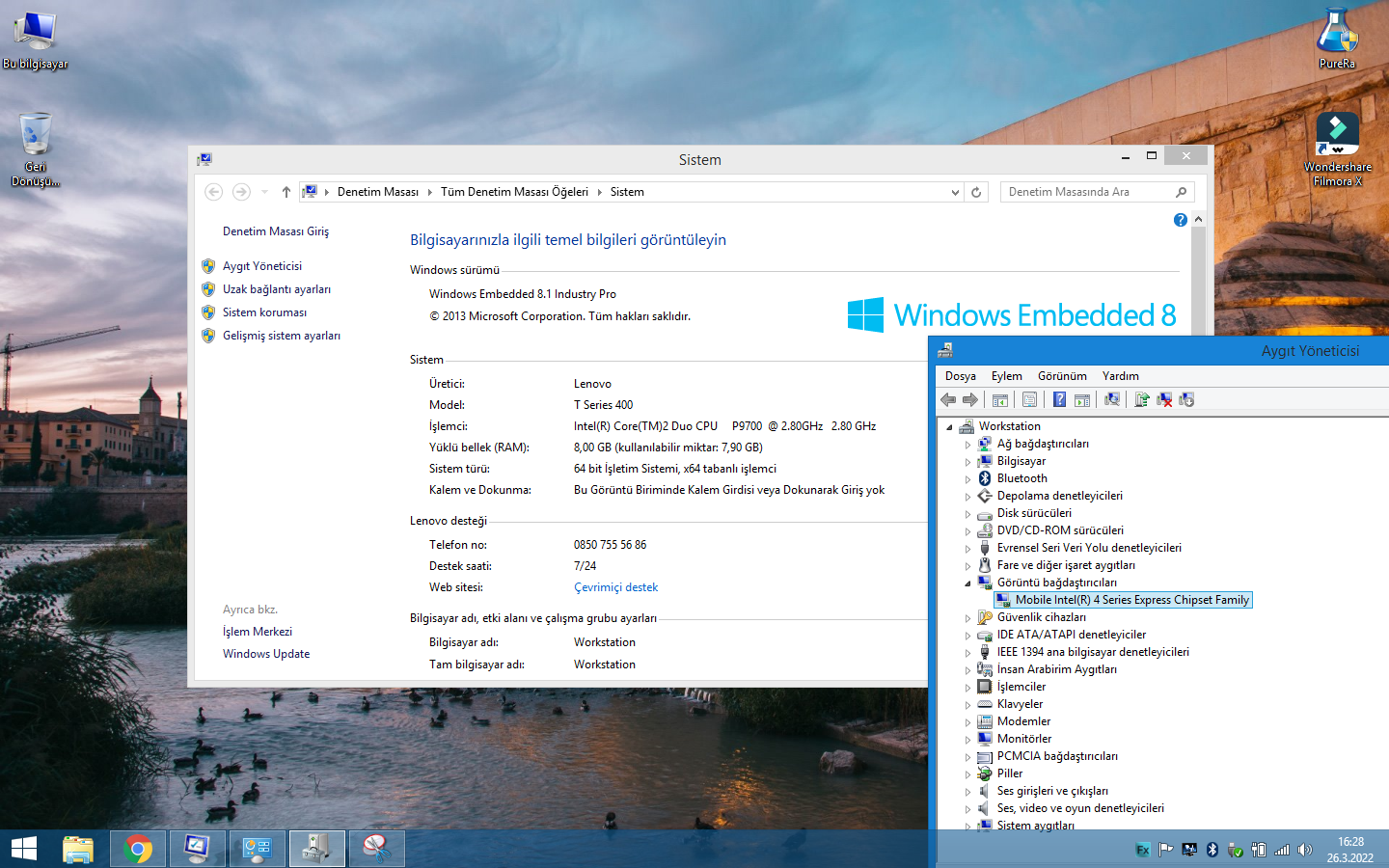Toggle the console tree pane icon in Aygıt Yöneticisi
The image size is (1389, 868).
pyautogui.click(x=1000, y=399)
